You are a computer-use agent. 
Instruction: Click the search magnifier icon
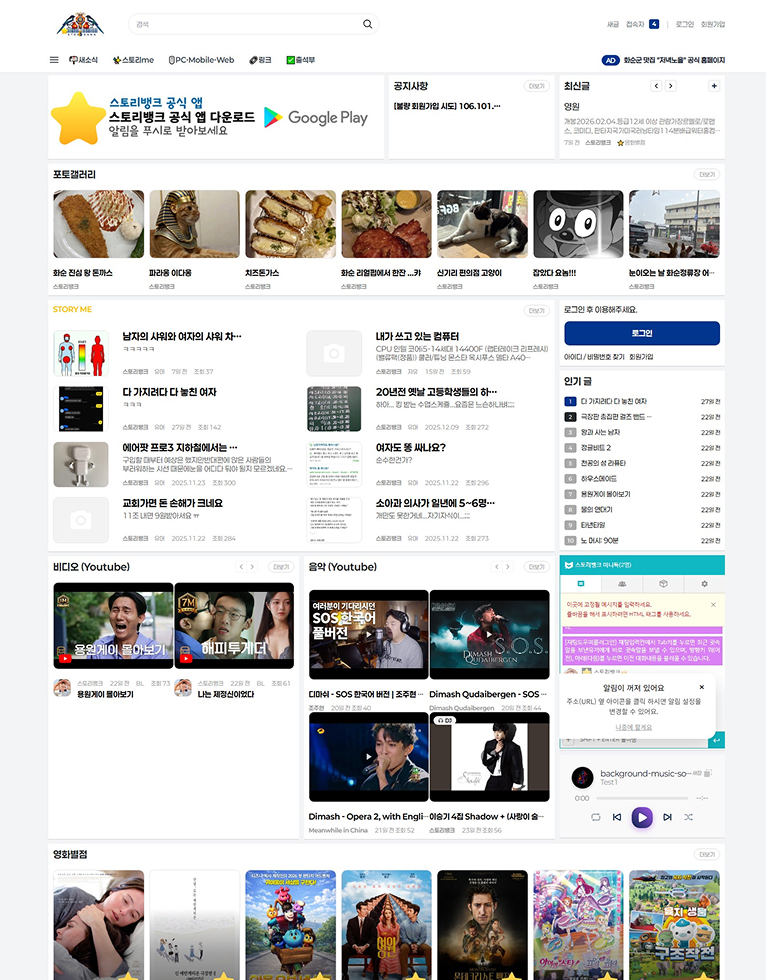tap(367, 24)
